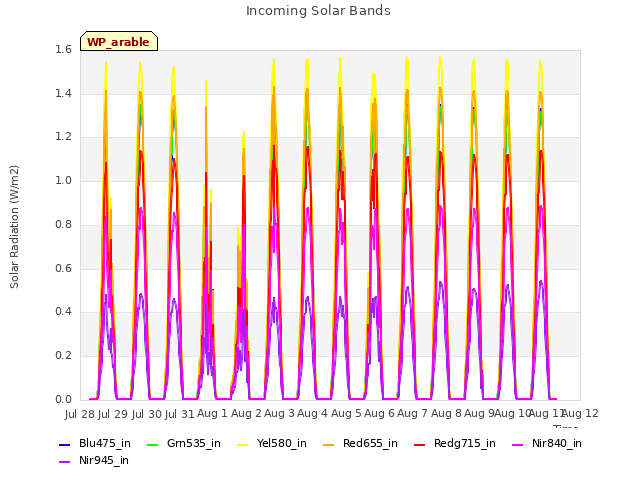The width and height of the screenshot is (640, 480).
Task: Click the 0.8 y-axis tick label
Action: click(x=63, y=224)
